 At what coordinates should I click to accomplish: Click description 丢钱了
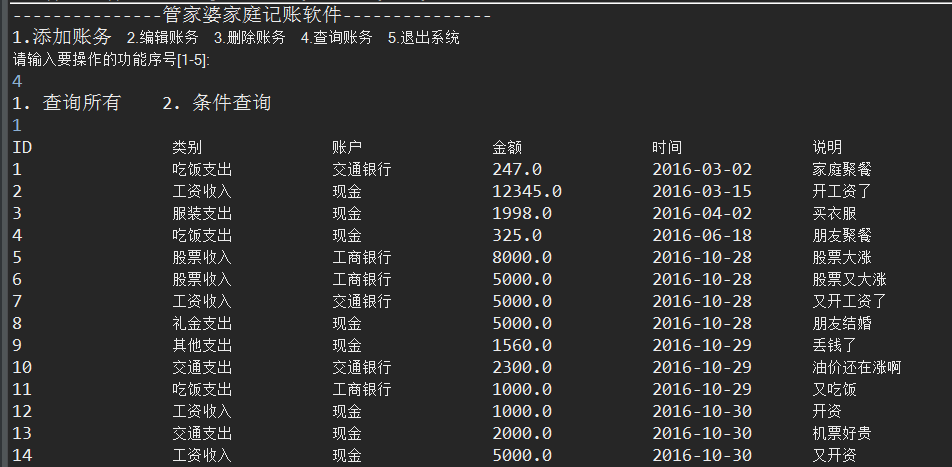coord(835,346)
